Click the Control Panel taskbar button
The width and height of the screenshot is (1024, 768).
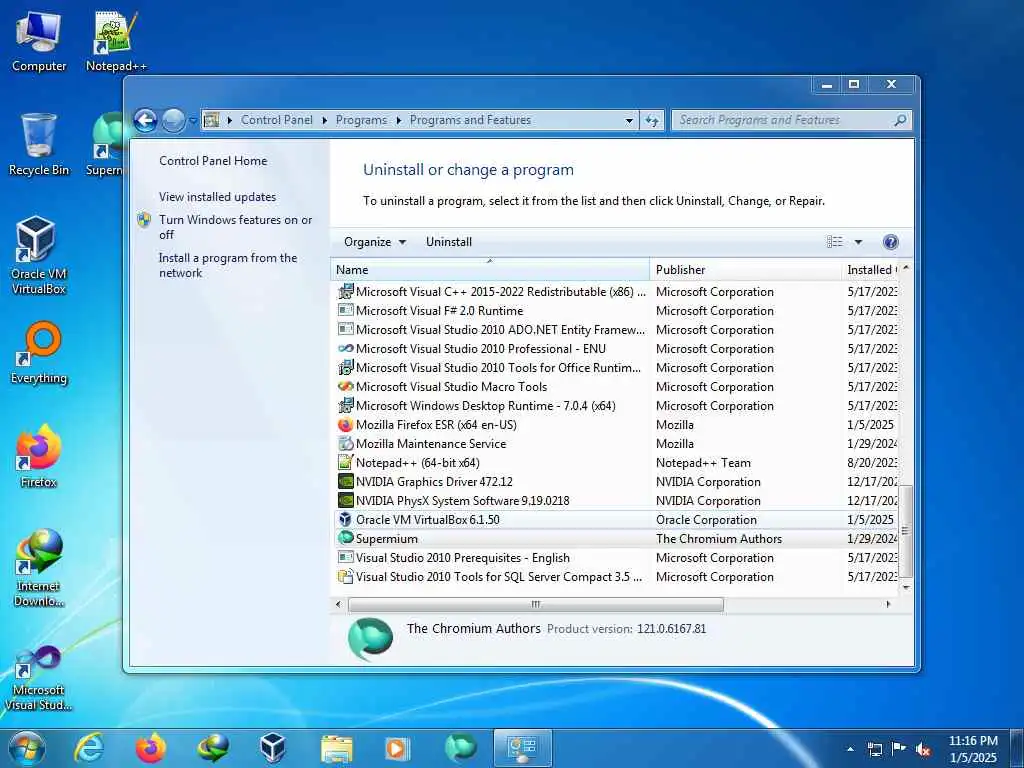point(522,748)
